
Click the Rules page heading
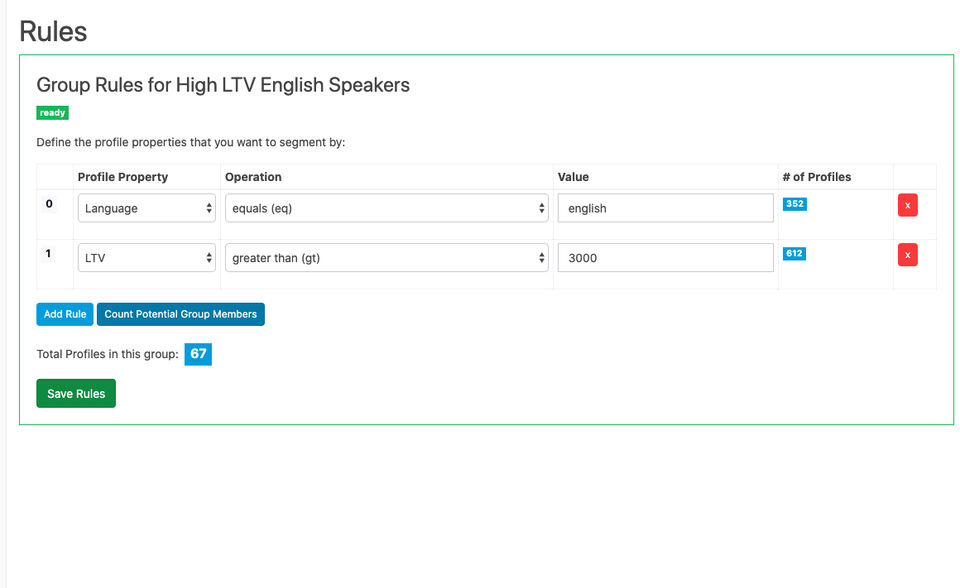pos(53,31)
